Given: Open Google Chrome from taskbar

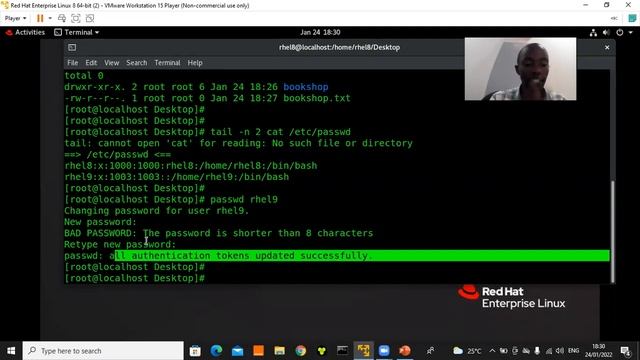Looking at the screenshot, I should [x=301, y=351].
